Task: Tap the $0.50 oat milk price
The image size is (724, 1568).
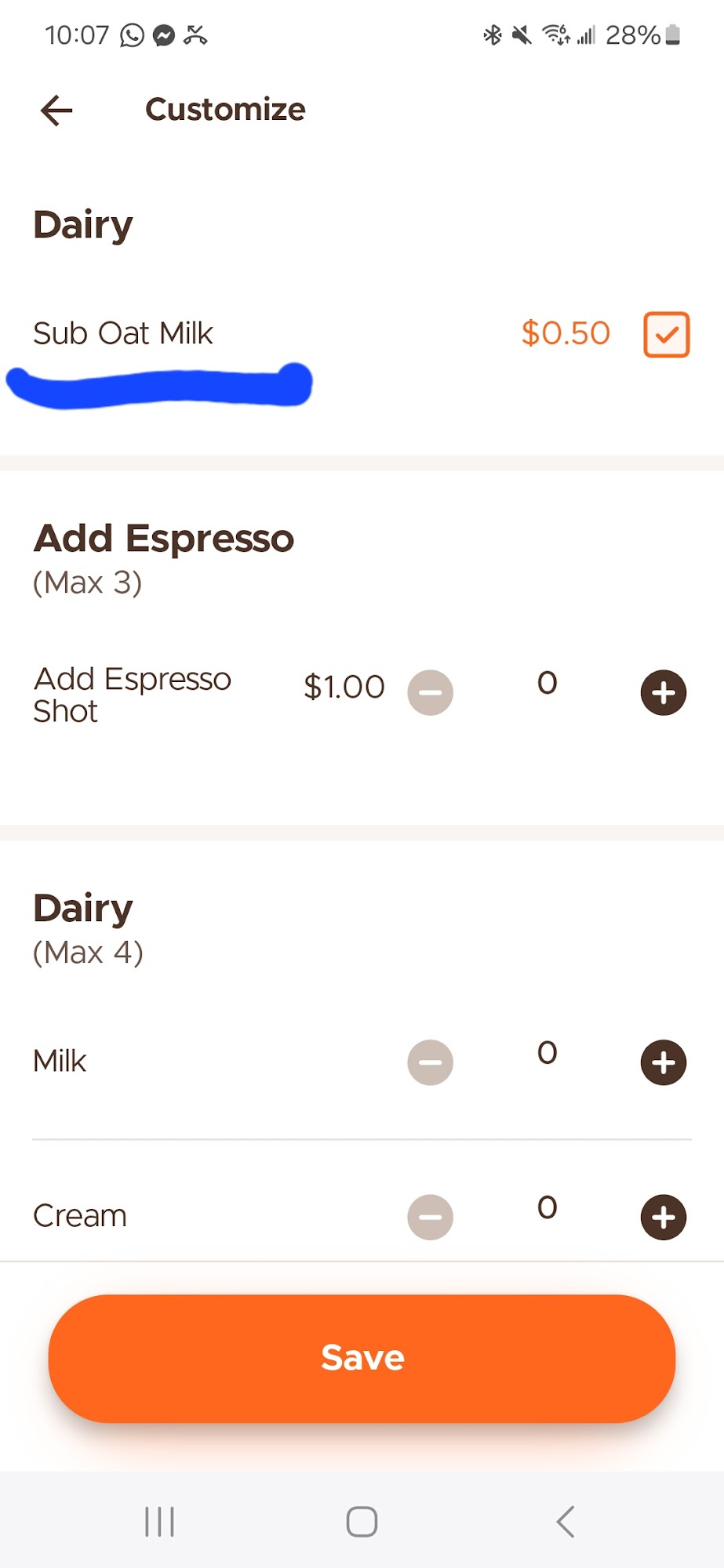Action: [x=566, y=334]
